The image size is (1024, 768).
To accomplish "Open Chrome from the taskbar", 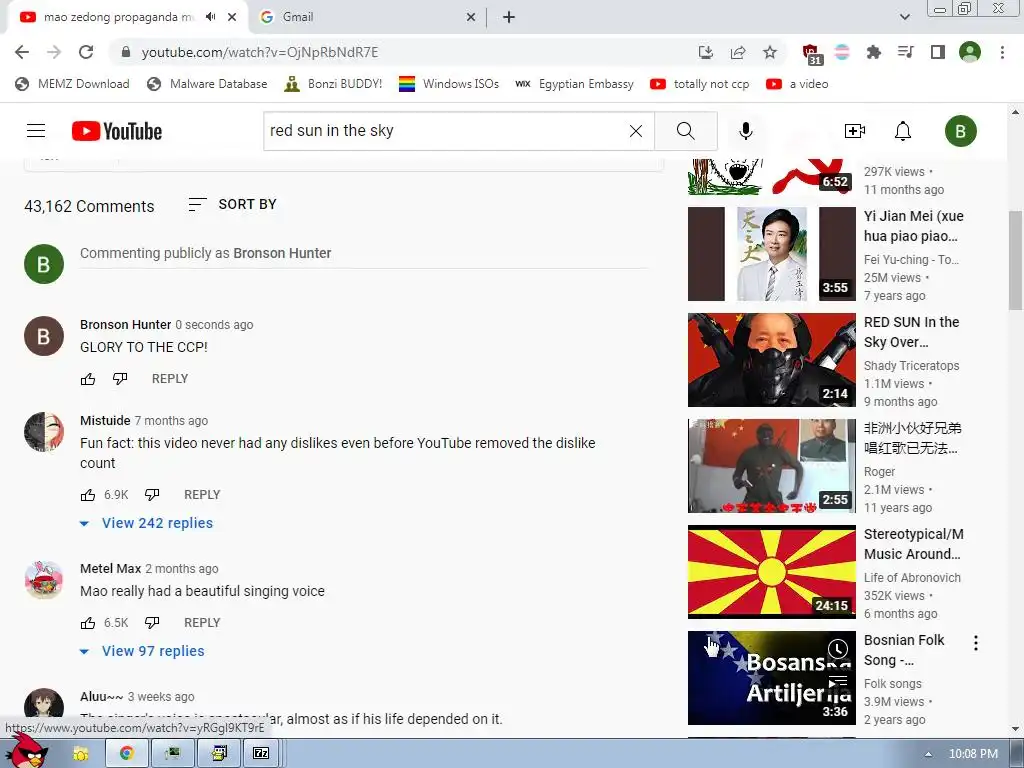I will coord(127,754).
